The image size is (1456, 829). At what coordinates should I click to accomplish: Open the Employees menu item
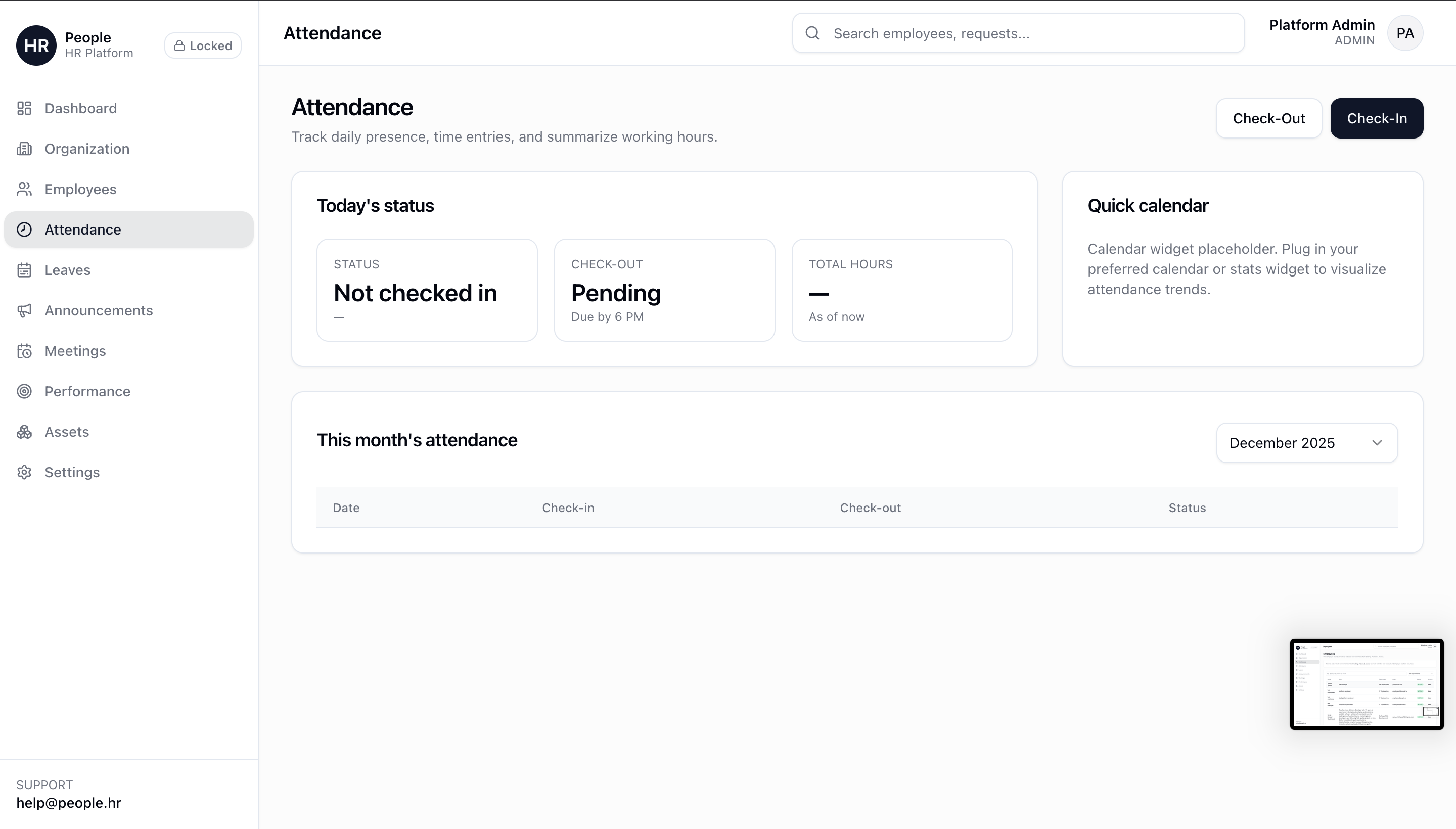click(81, 189)
